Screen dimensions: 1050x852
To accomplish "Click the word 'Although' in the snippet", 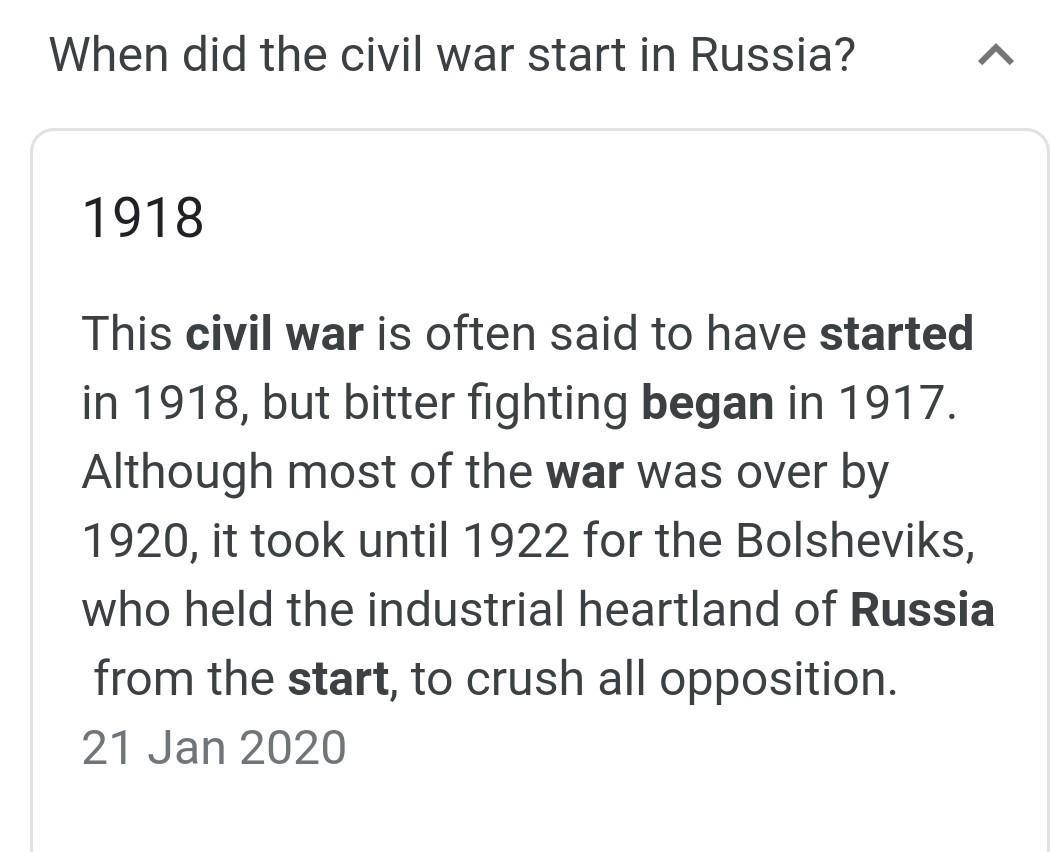I will pos(177,474).
